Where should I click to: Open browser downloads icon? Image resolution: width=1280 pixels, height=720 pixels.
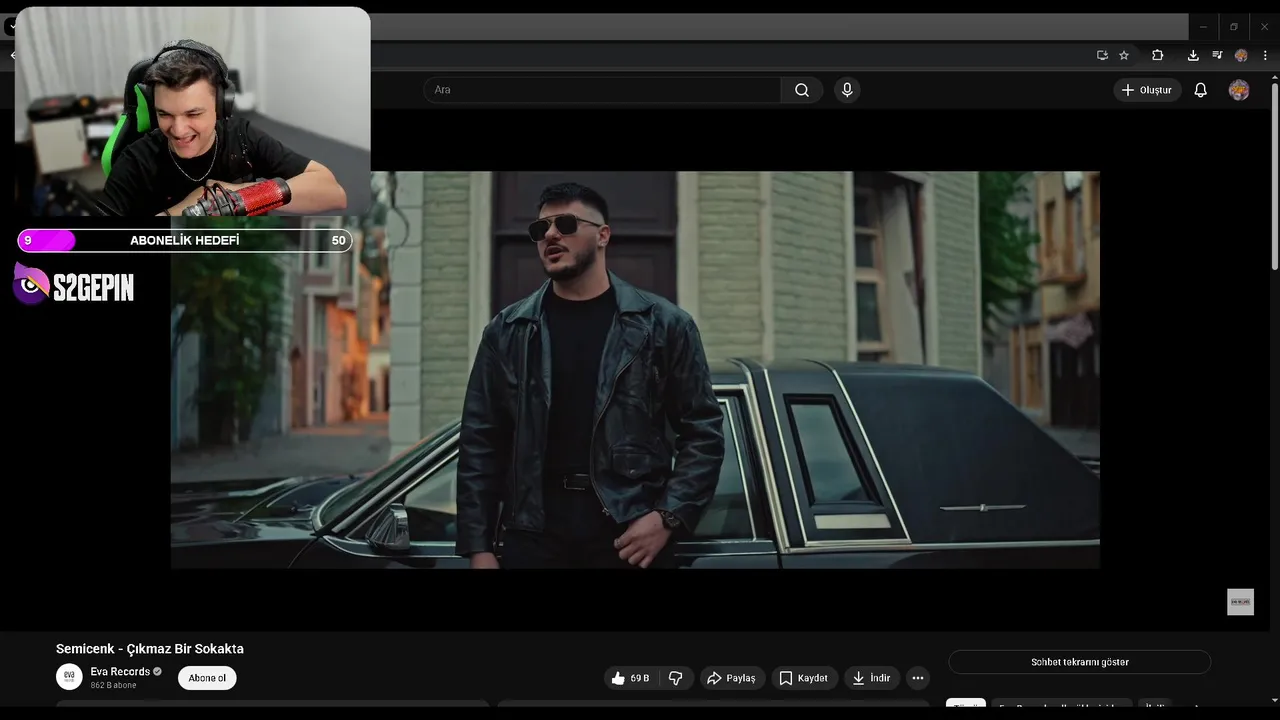(x=1193, y=55)
